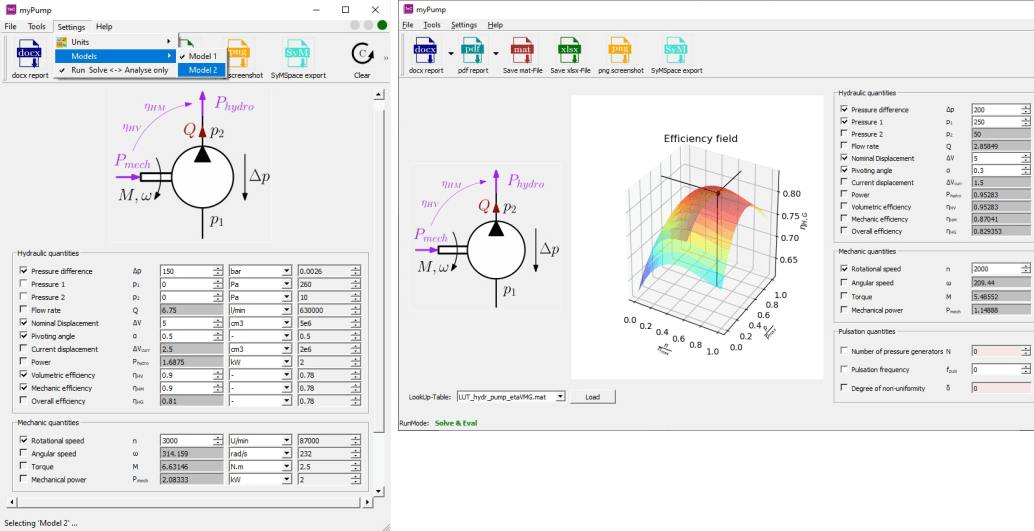This screenshot has width=1034, height=531.
Task: Open the Tools menu in right window
Action: (x=431, y=25)
